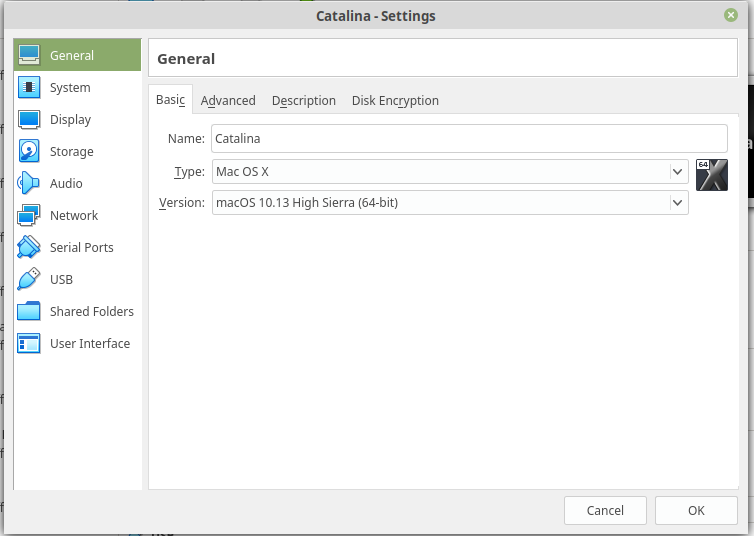Open Shared Folders icon
Screen dimensions: 754x536
[x=29, y=312]
